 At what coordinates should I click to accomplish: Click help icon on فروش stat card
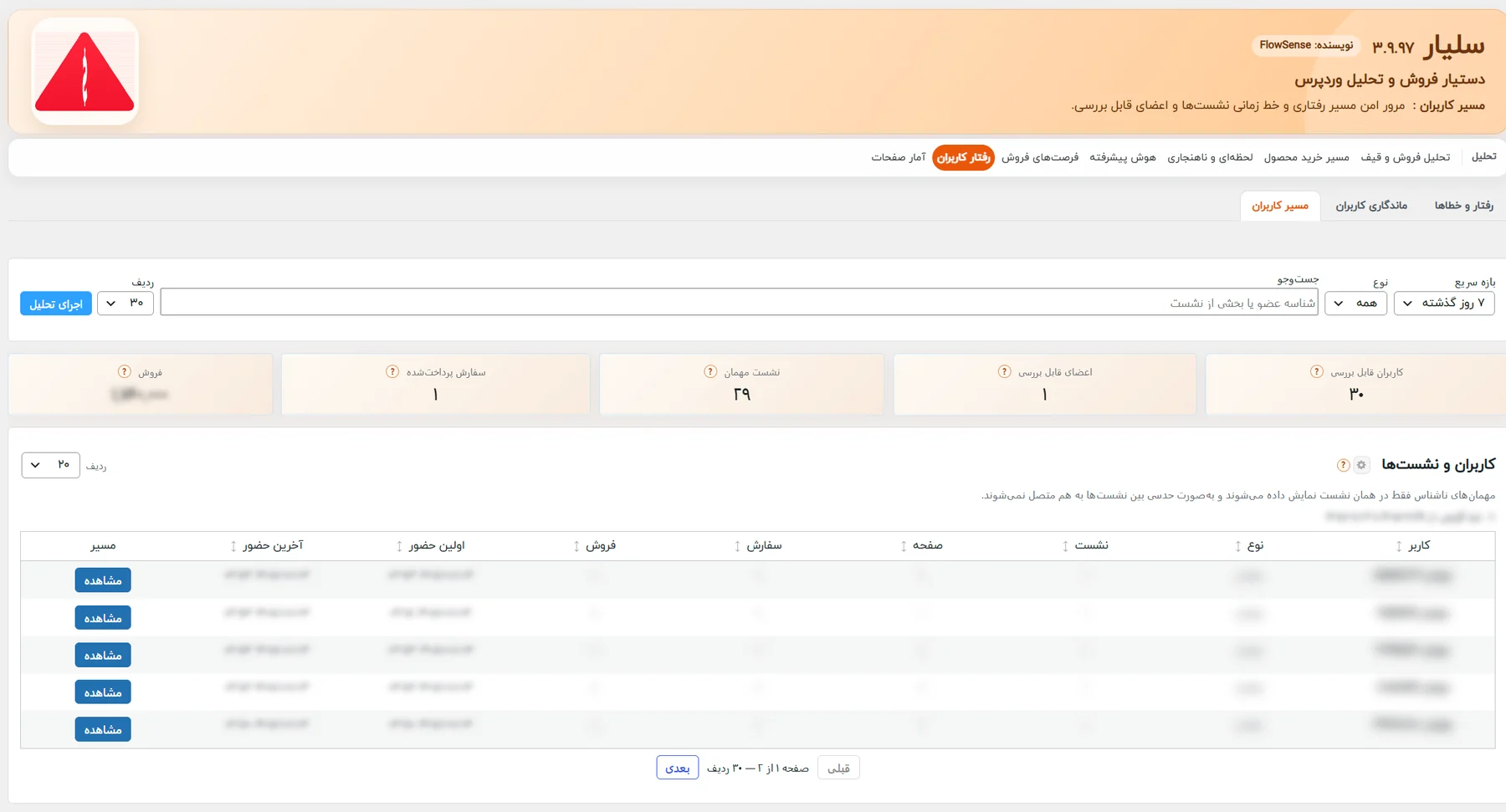[125, 371]
